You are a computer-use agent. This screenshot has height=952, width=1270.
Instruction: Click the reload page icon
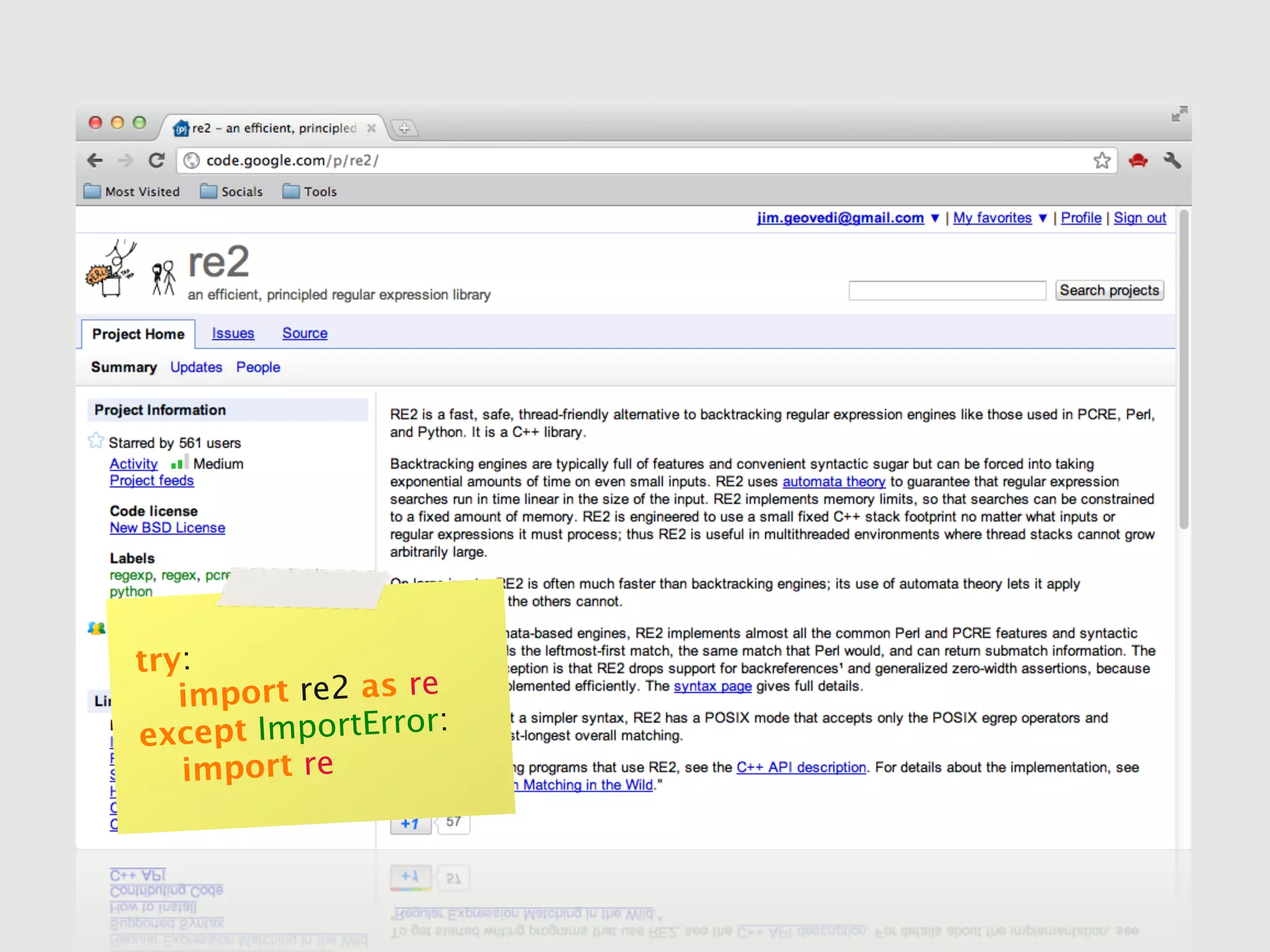pos(156,161)
